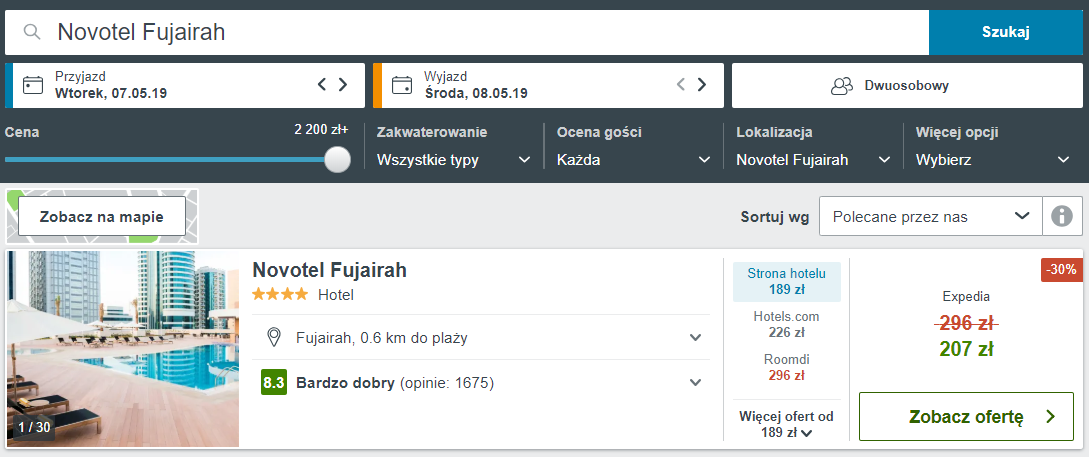Open the check-in calendar icon

(33, 85)
